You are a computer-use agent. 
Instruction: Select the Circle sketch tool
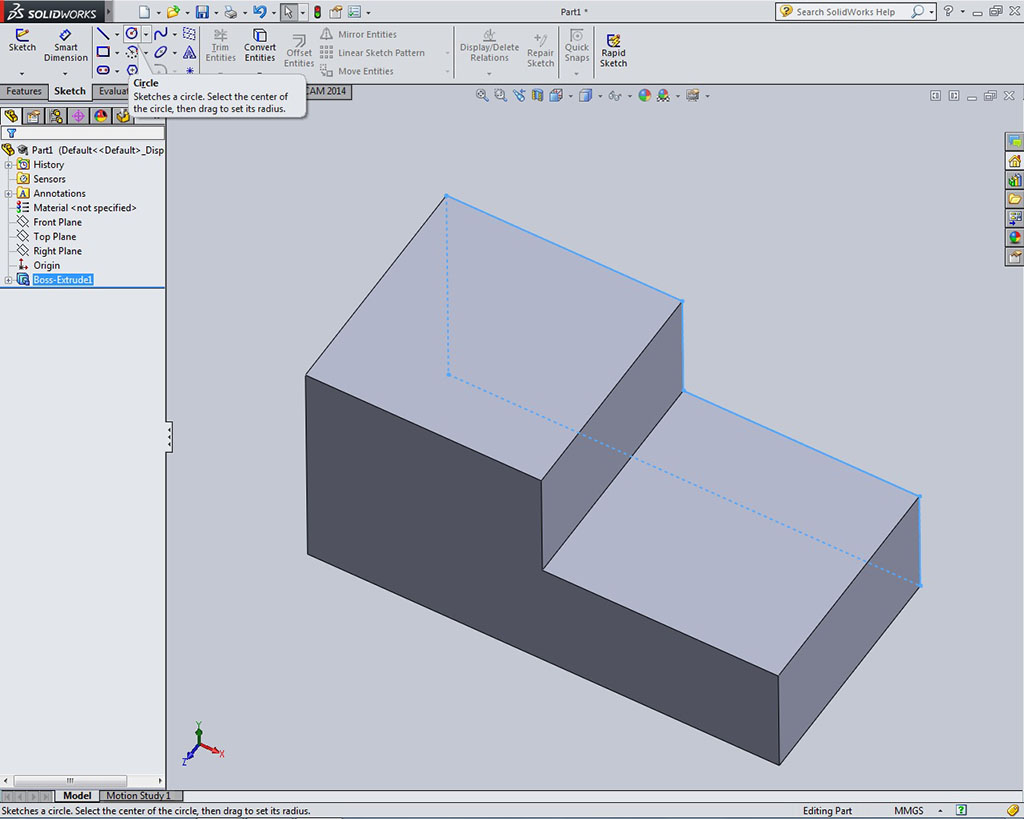point(131,34)
